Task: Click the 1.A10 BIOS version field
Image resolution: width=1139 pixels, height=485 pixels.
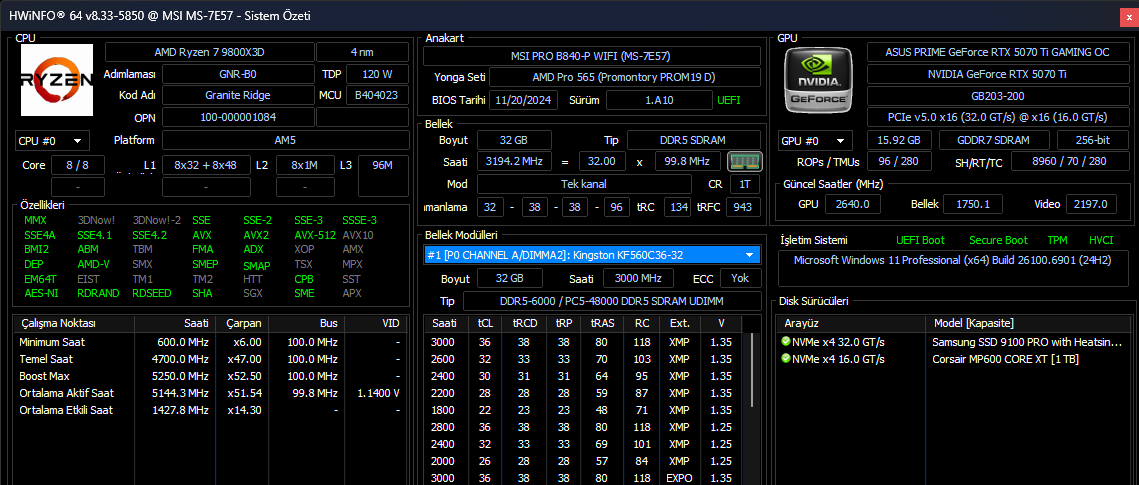Action: point(659,100)
